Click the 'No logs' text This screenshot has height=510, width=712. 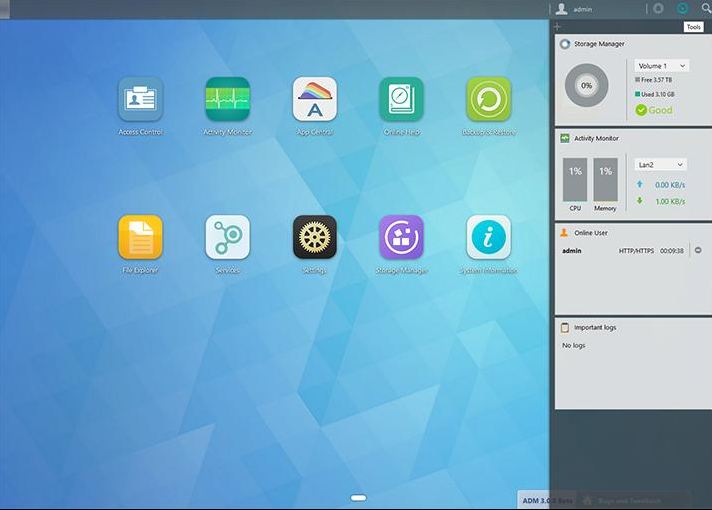(574, 346)
